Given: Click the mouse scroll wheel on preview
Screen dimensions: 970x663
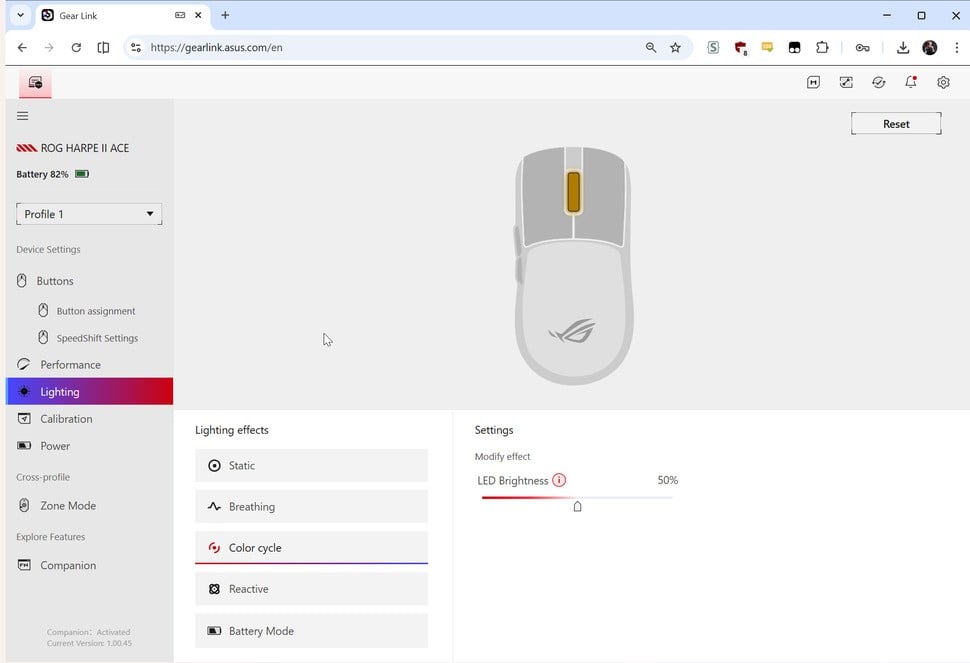Looking at the screenshot, I should point(573,192).
